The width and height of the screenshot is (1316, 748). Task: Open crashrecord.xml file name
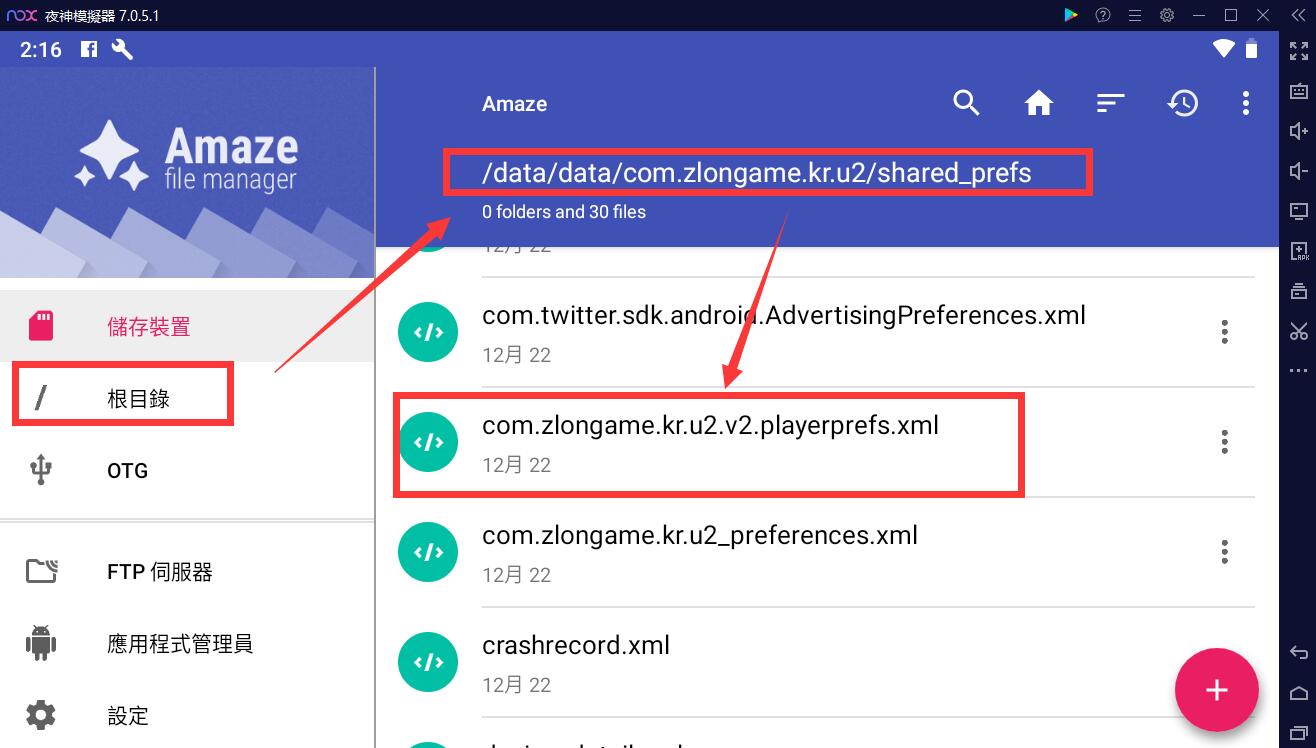pos(576,646)
